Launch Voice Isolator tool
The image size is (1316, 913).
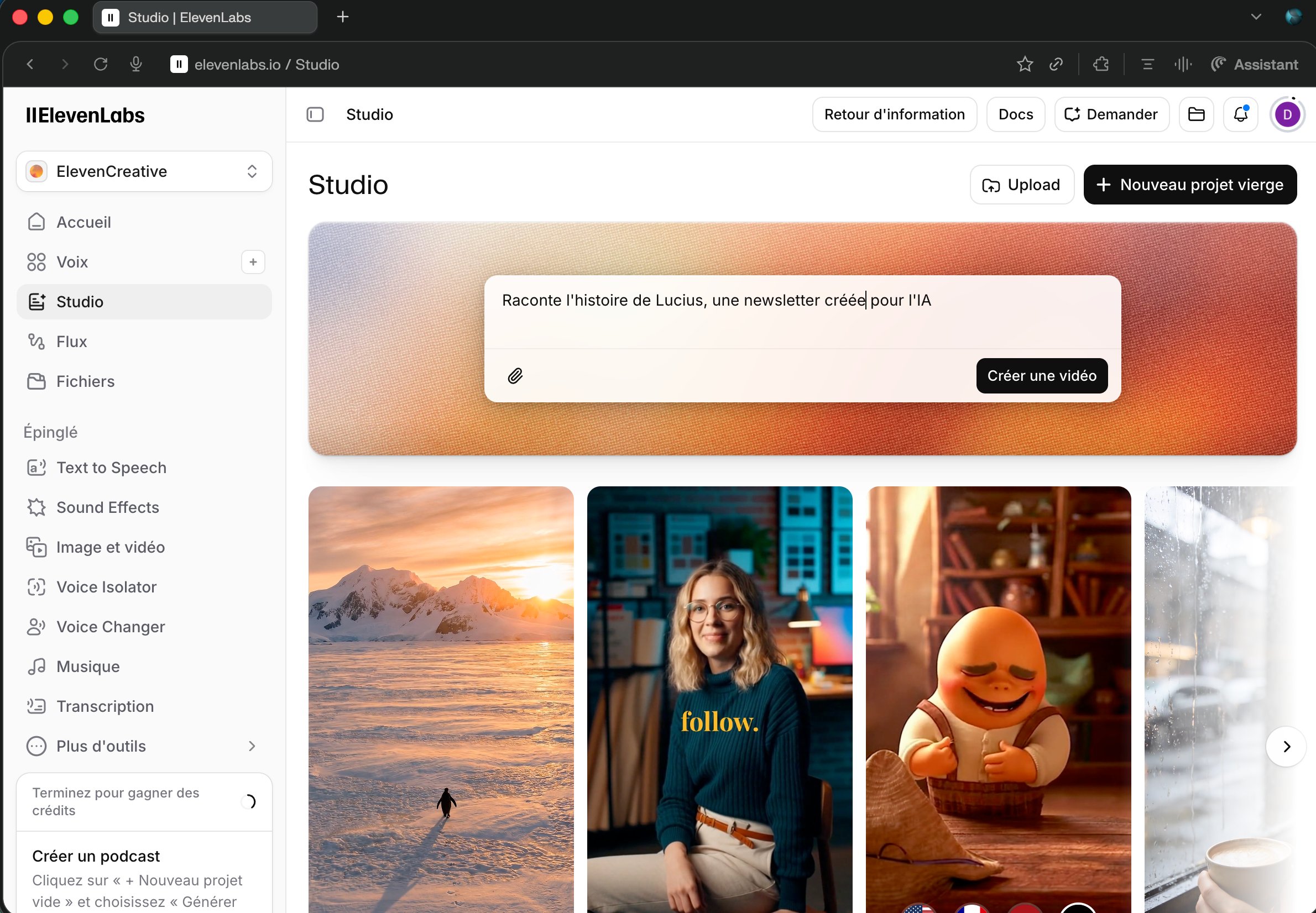(x=144, y=587)
